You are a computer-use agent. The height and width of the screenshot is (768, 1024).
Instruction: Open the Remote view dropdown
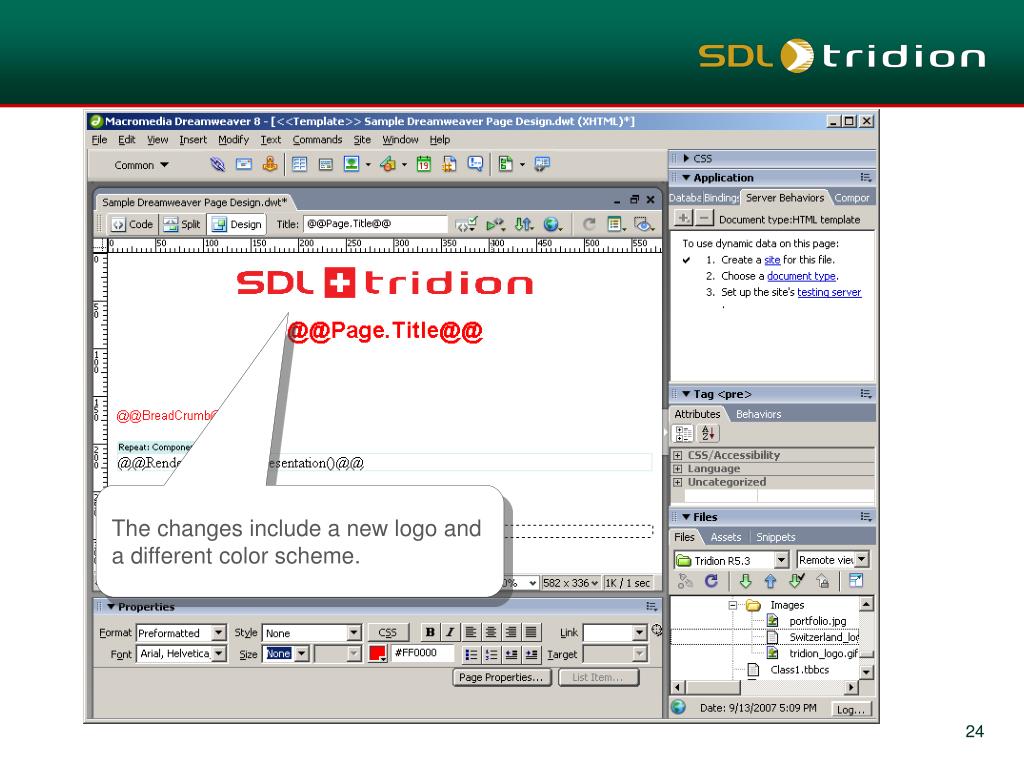click(862, 560)
